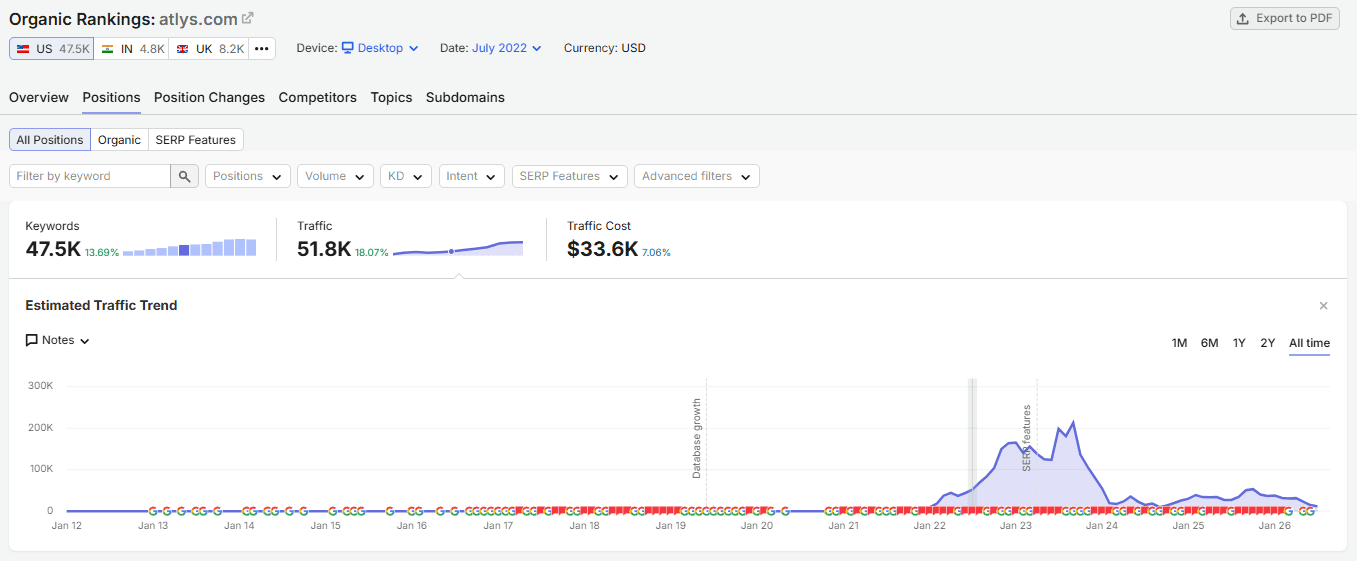
Task: Select the US 47.5K database
Action: coord(52,49)
